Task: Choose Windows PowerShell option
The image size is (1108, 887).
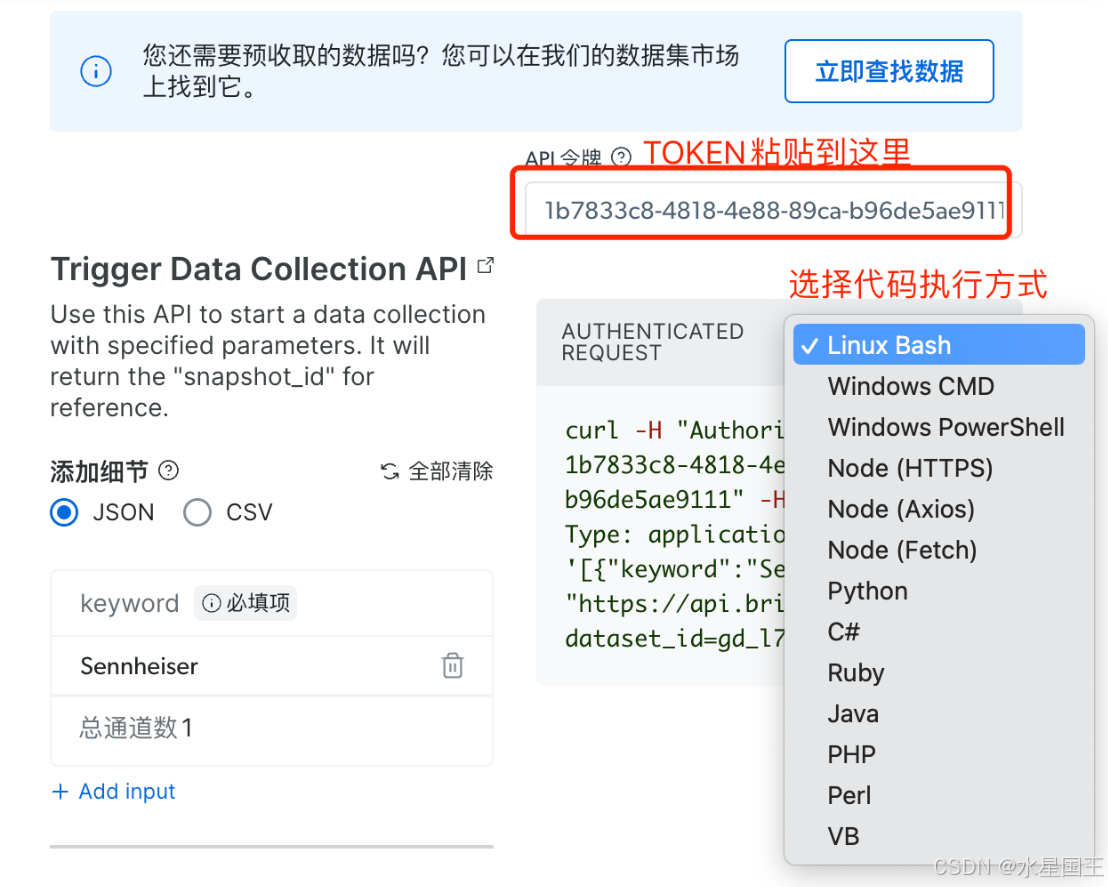Action: (x=938, y=427)
